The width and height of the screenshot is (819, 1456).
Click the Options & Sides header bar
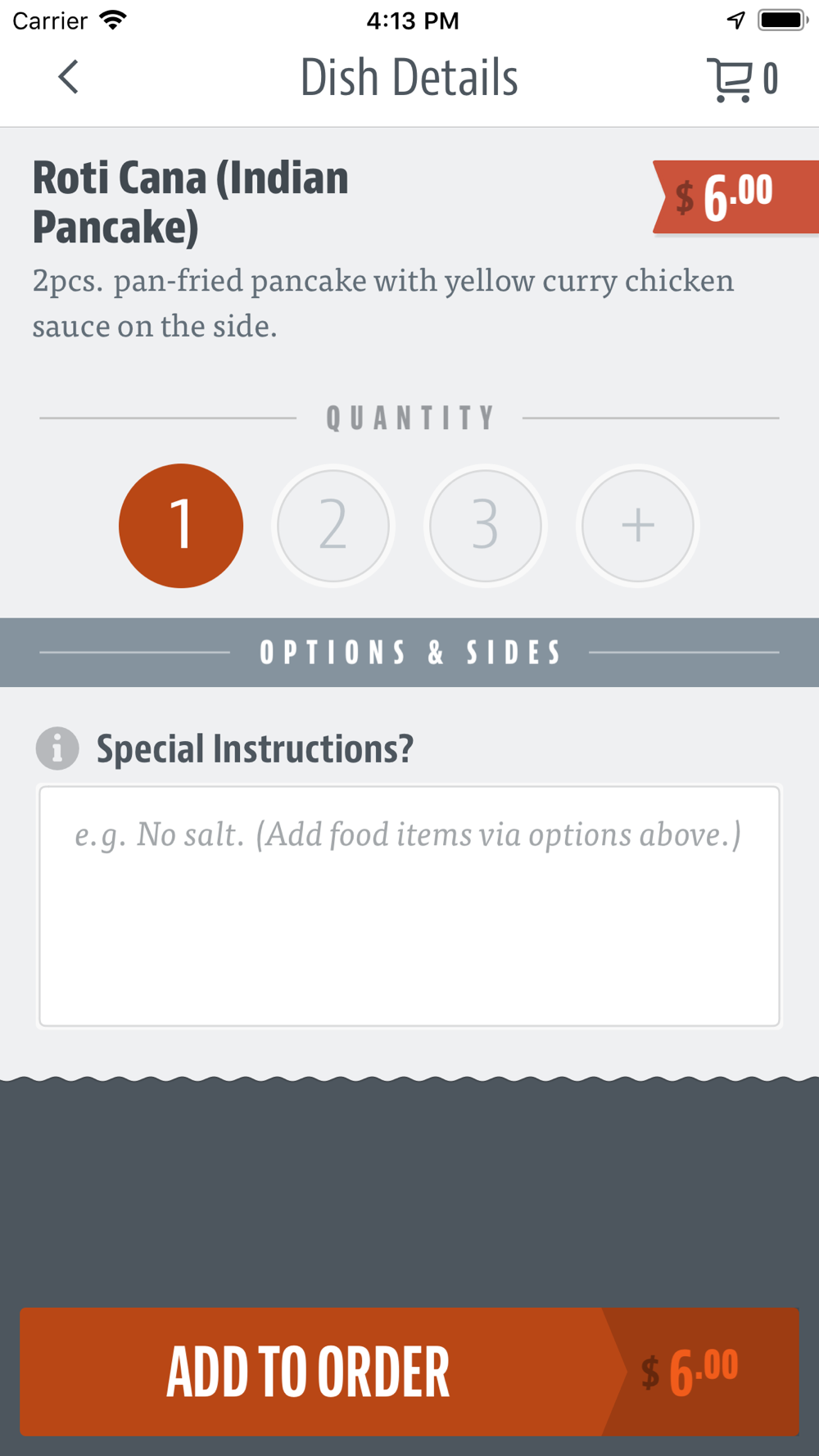coord(409,653)
